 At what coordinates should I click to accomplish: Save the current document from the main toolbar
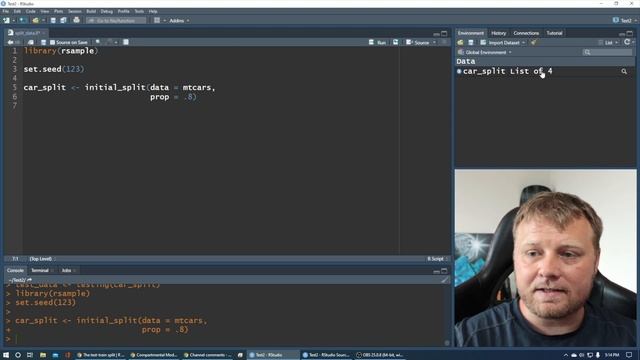[x=53, y=20]
